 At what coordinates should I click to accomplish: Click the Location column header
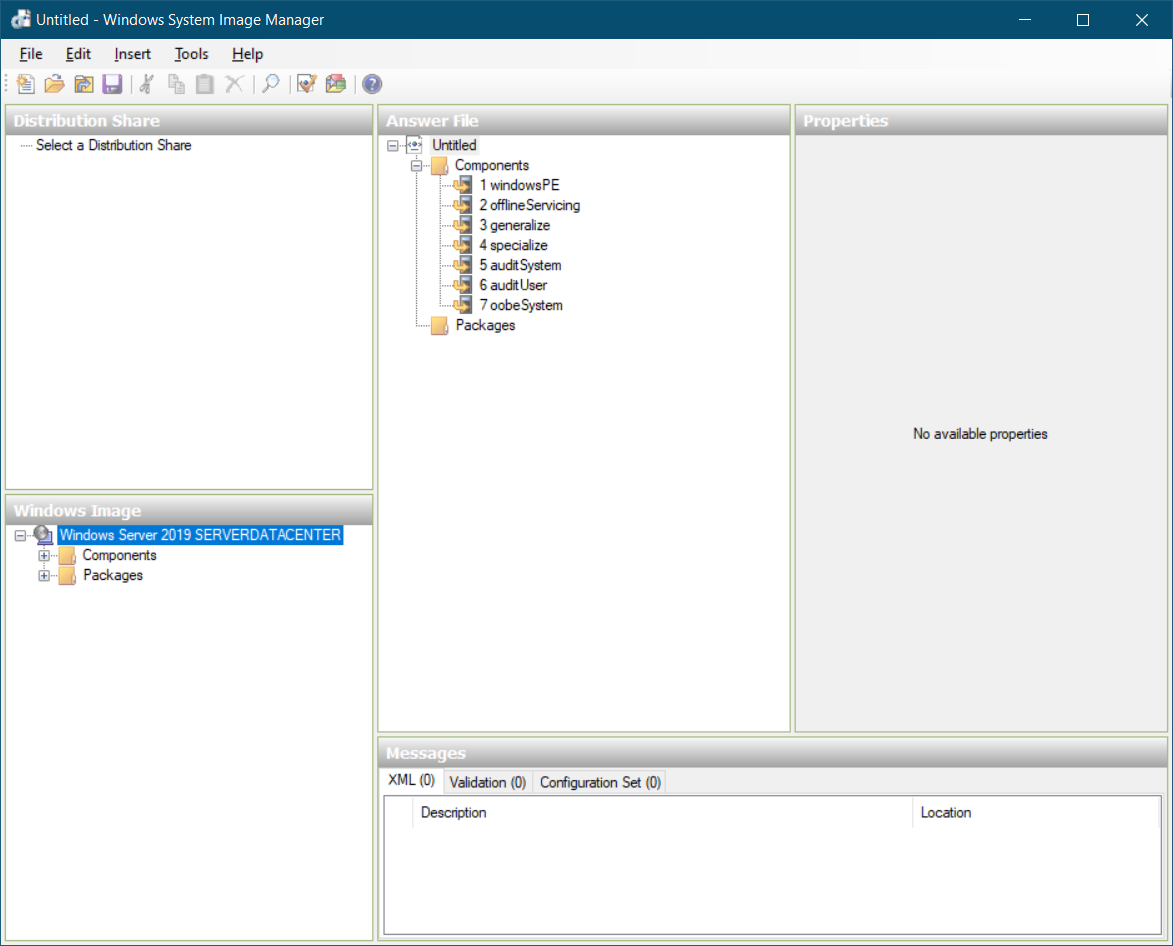(x=1036, y=812)
